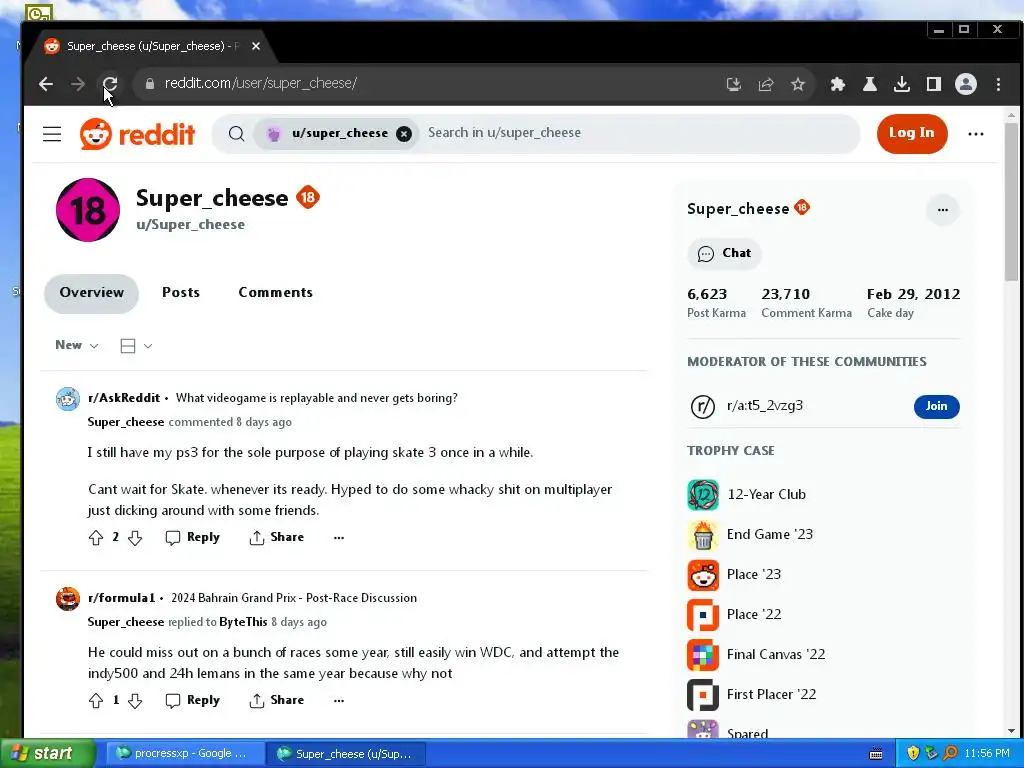The image size is (1024, 768).
Task: Start a Chat with Super_cheese
Action: 724,253
